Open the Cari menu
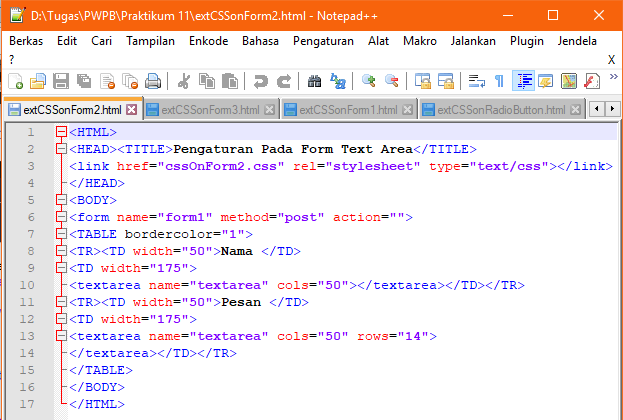 tap(101, 41)
